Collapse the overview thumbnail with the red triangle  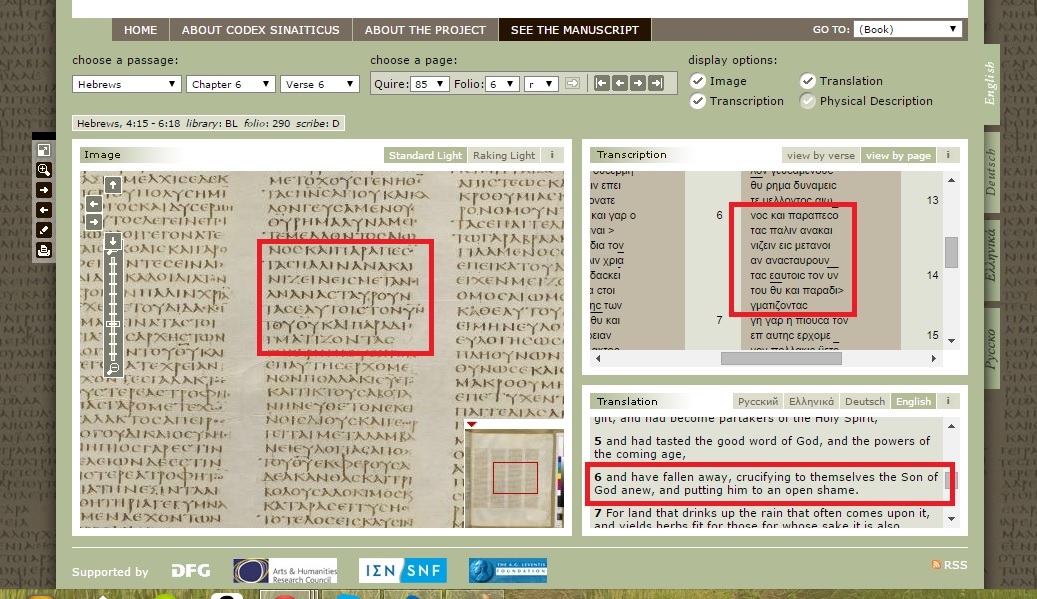[x=472, y=424]
